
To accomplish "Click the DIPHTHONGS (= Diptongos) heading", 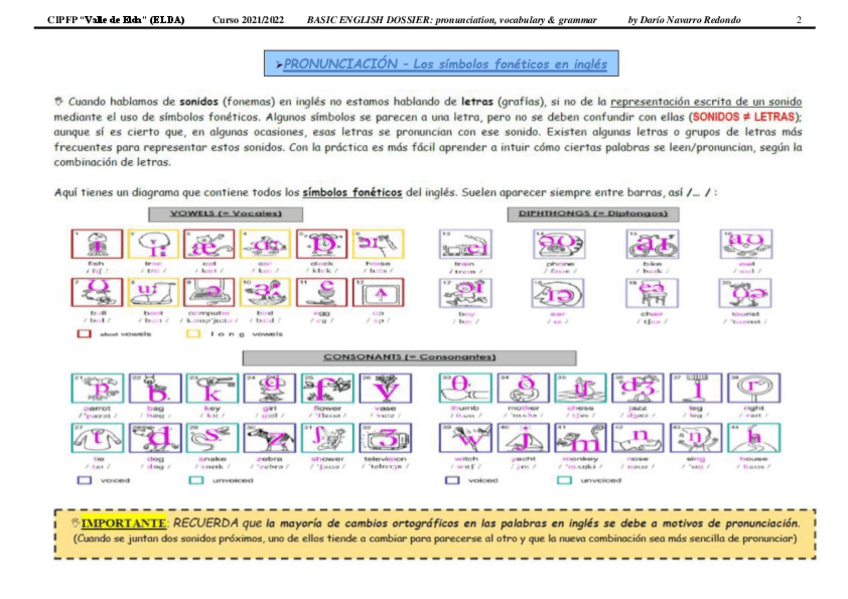I will point(593,214).
